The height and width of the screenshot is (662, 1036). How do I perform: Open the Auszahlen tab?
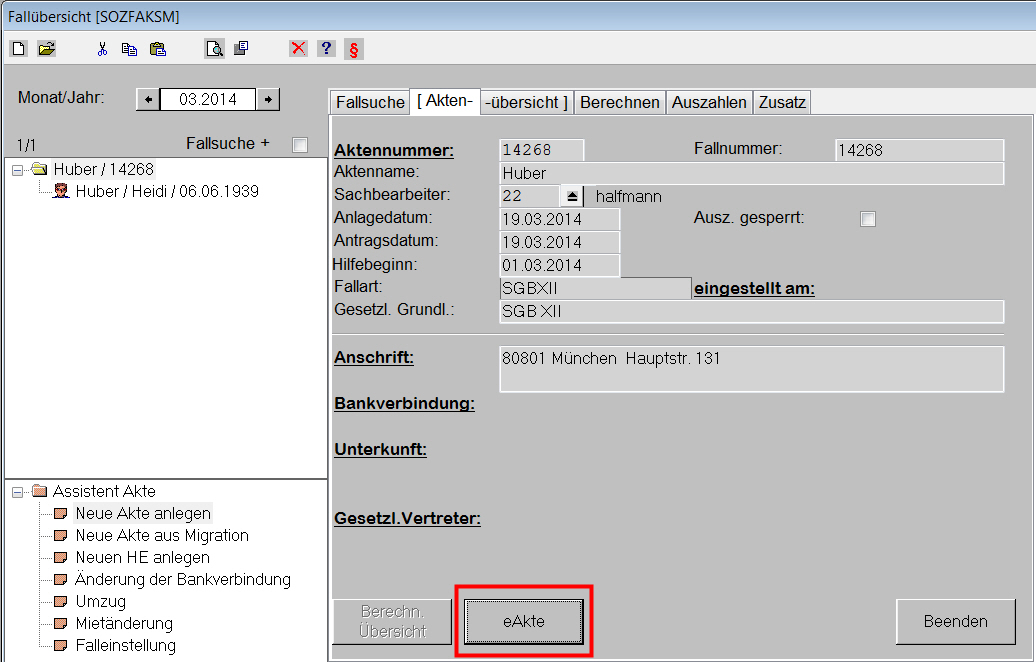pos(709,102)
